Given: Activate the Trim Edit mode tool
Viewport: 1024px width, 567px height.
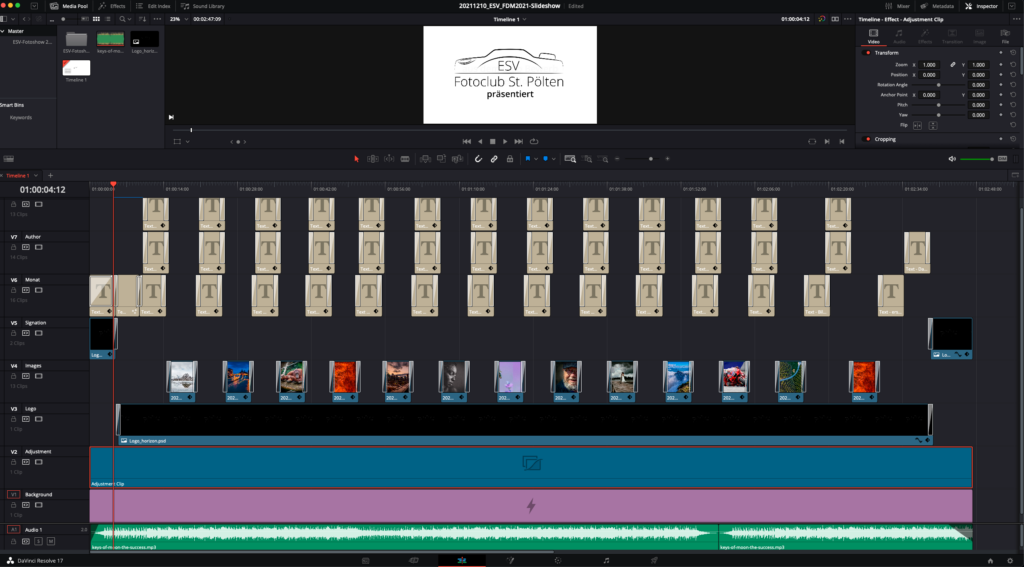Looking at the screenshot, I should 373,159.
